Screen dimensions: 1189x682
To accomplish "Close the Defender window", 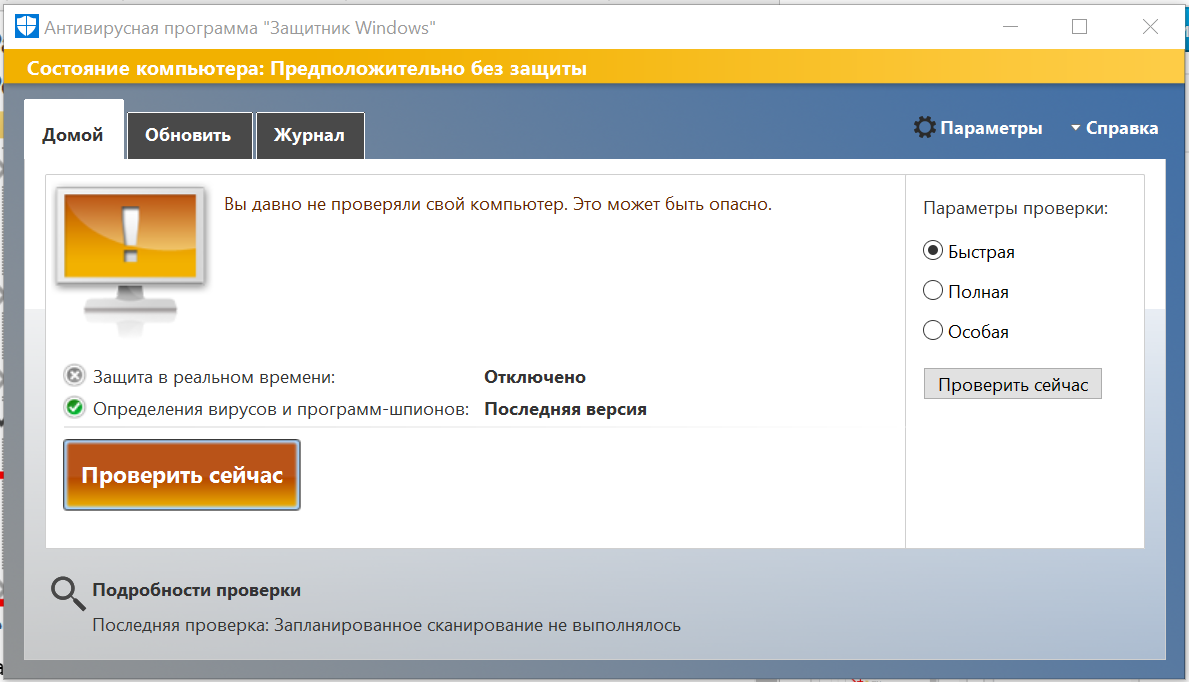I will click(x=1150, y=27).
